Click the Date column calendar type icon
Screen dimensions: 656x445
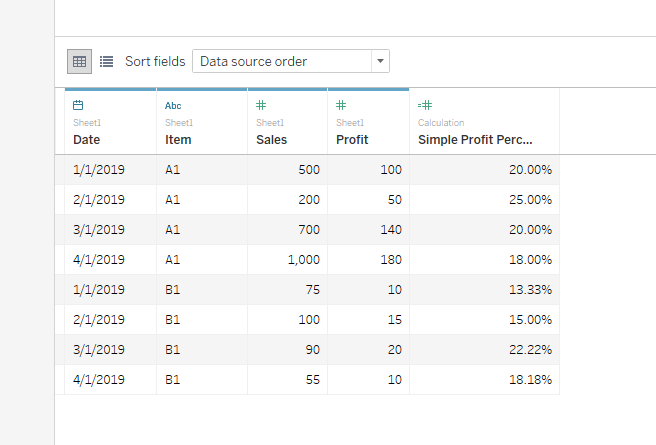coord(79,105)
